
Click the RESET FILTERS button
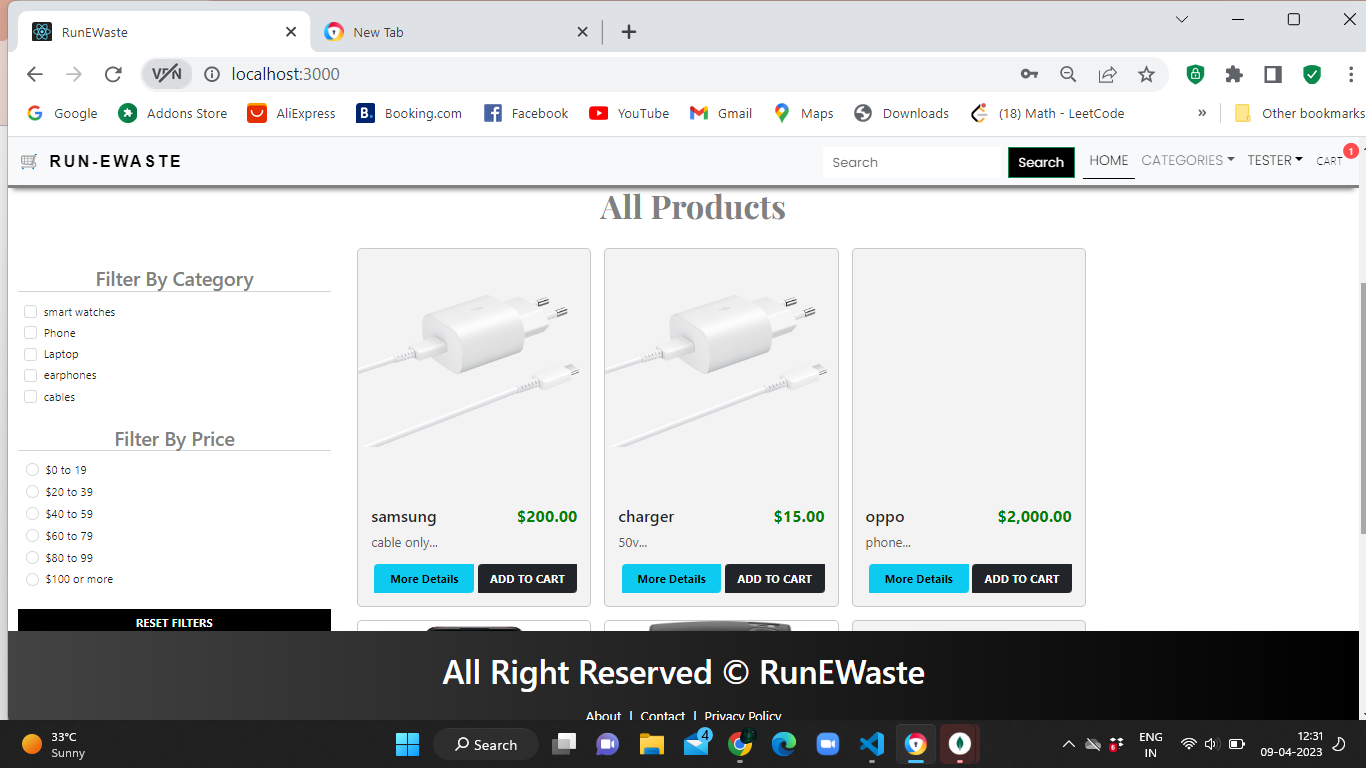(174, 621)
